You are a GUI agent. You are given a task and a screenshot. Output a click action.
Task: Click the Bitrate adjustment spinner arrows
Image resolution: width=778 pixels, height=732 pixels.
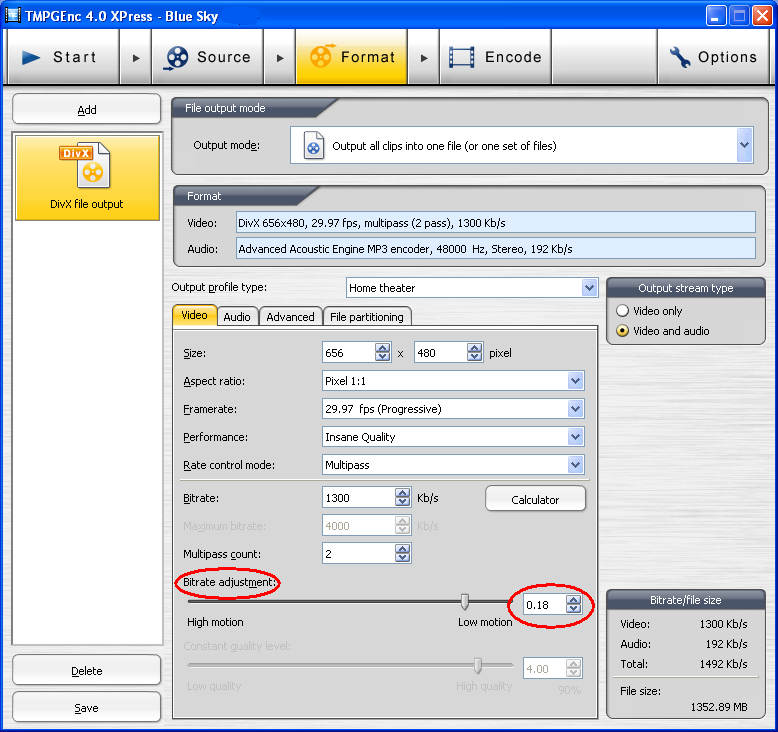click(574, 604)
